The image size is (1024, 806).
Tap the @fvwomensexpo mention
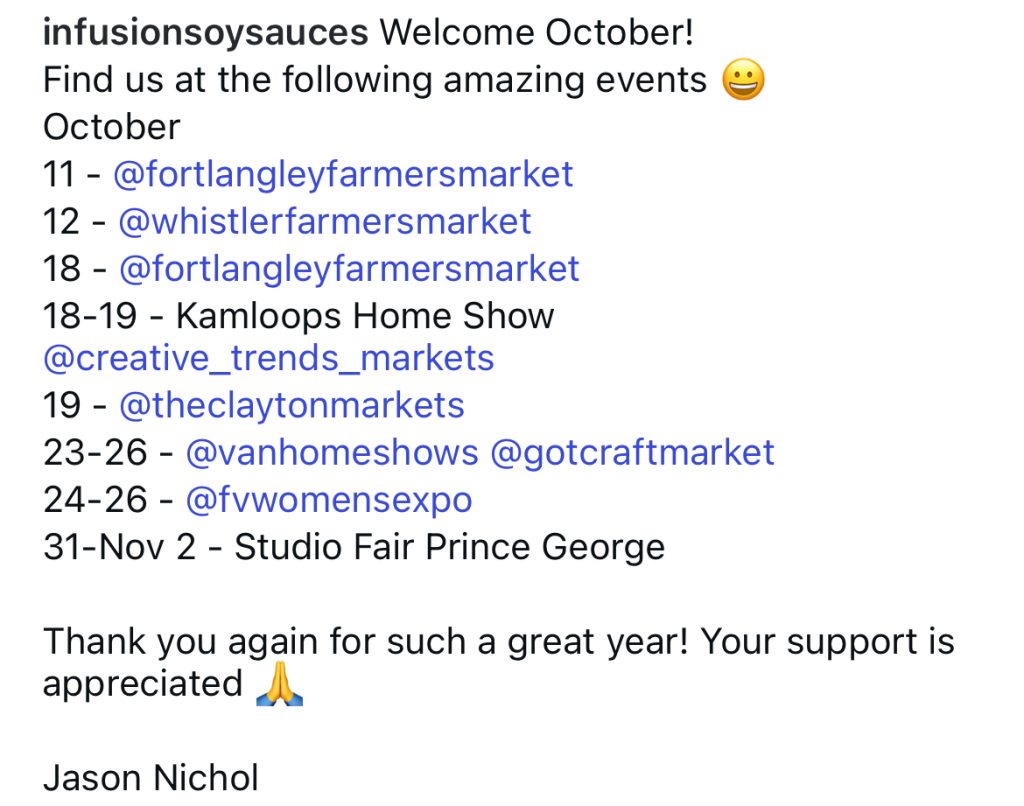329,499
